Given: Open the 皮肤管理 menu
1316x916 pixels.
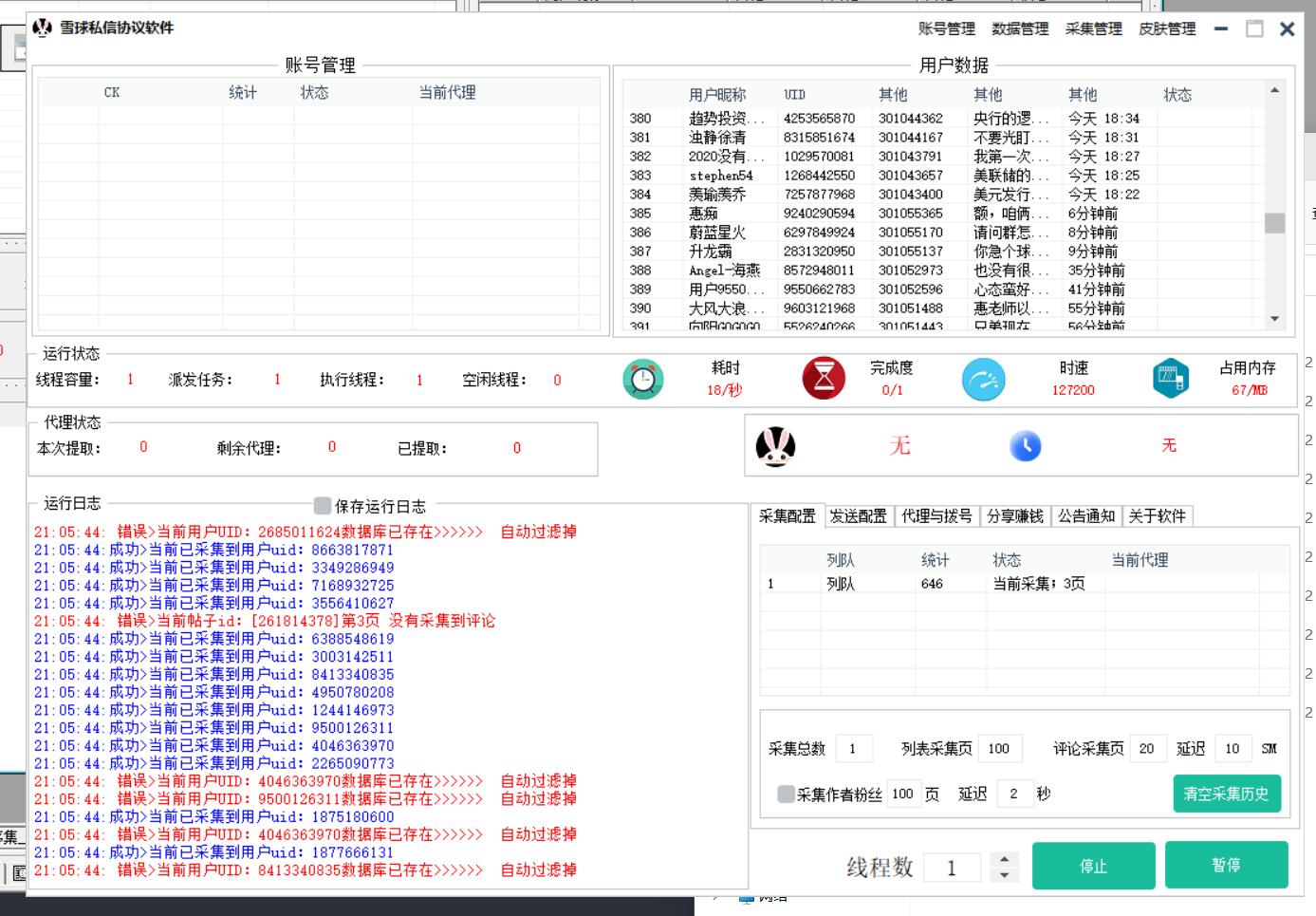Looking at the screenshot, I should tap(1167, 28).
